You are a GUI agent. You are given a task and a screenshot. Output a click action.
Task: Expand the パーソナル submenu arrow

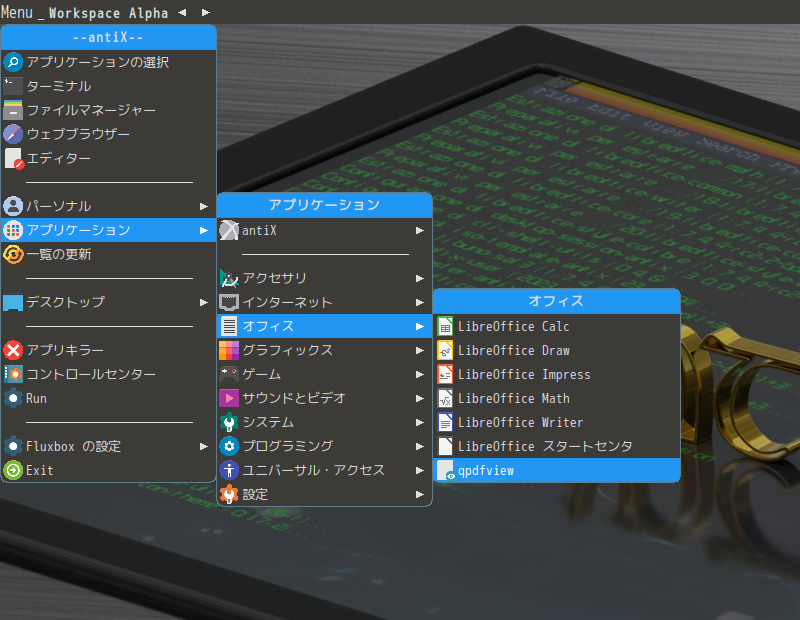point(204,206)
